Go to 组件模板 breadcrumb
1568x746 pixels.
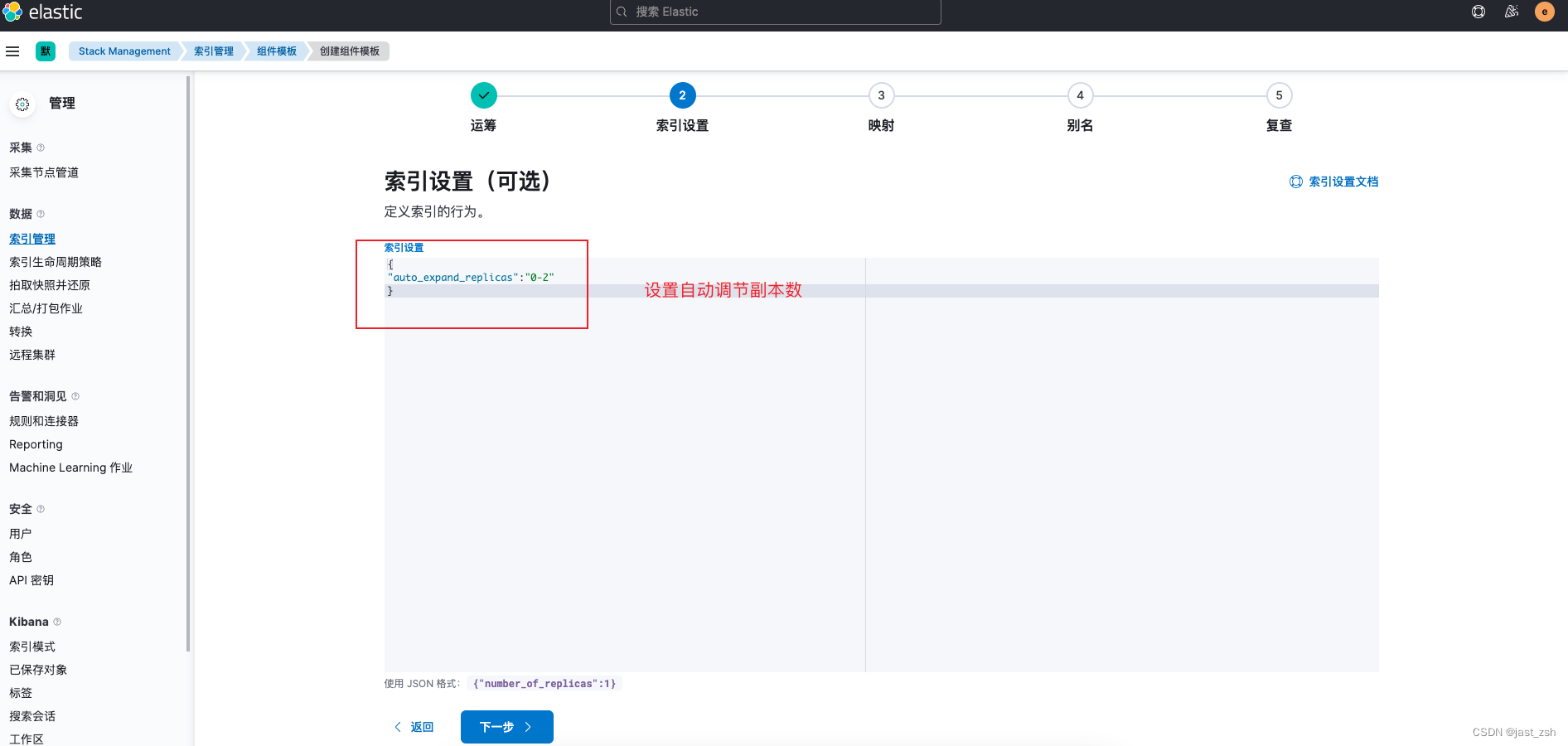277,51
